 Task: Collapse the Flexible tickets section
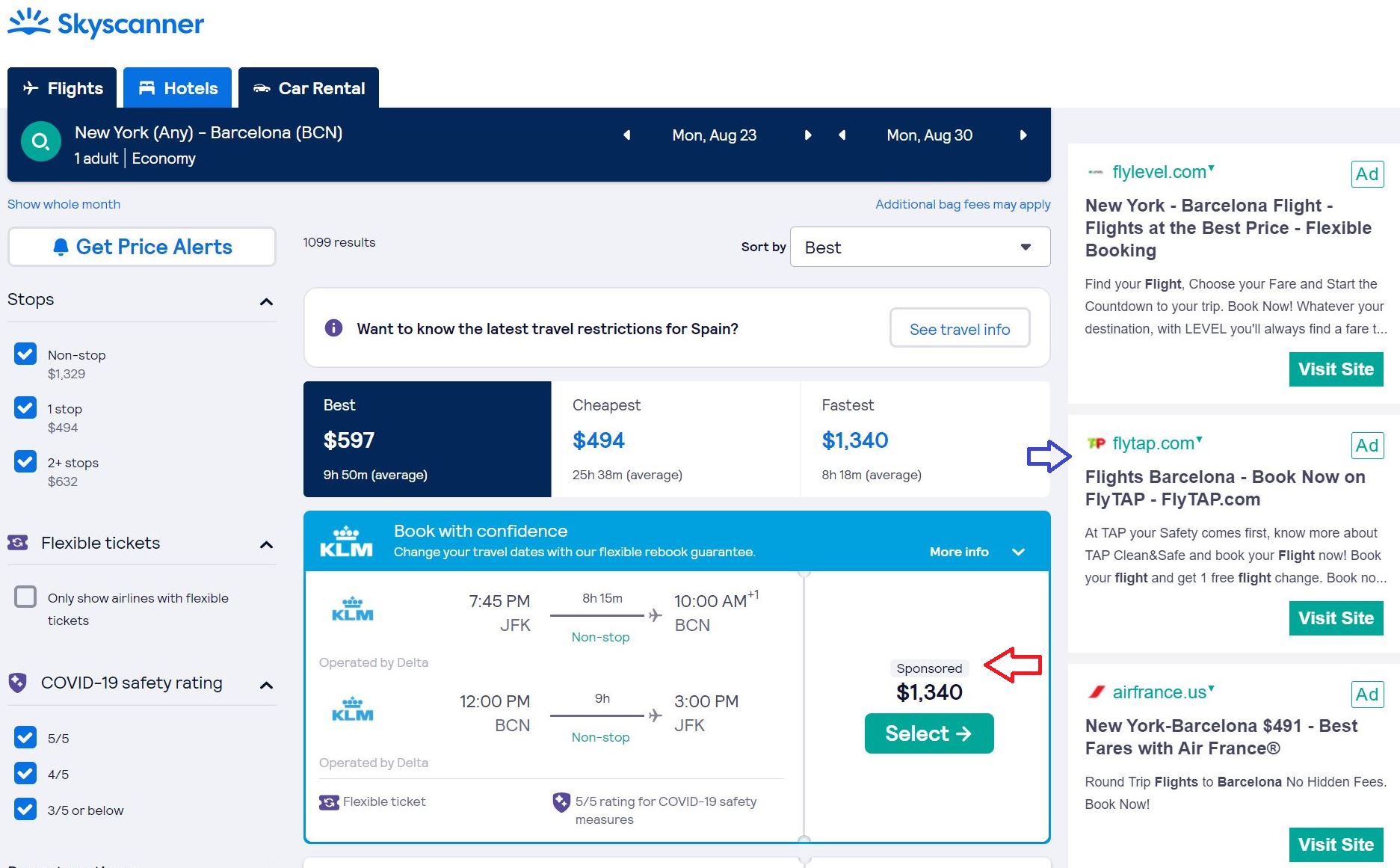[x=266, y=545]
